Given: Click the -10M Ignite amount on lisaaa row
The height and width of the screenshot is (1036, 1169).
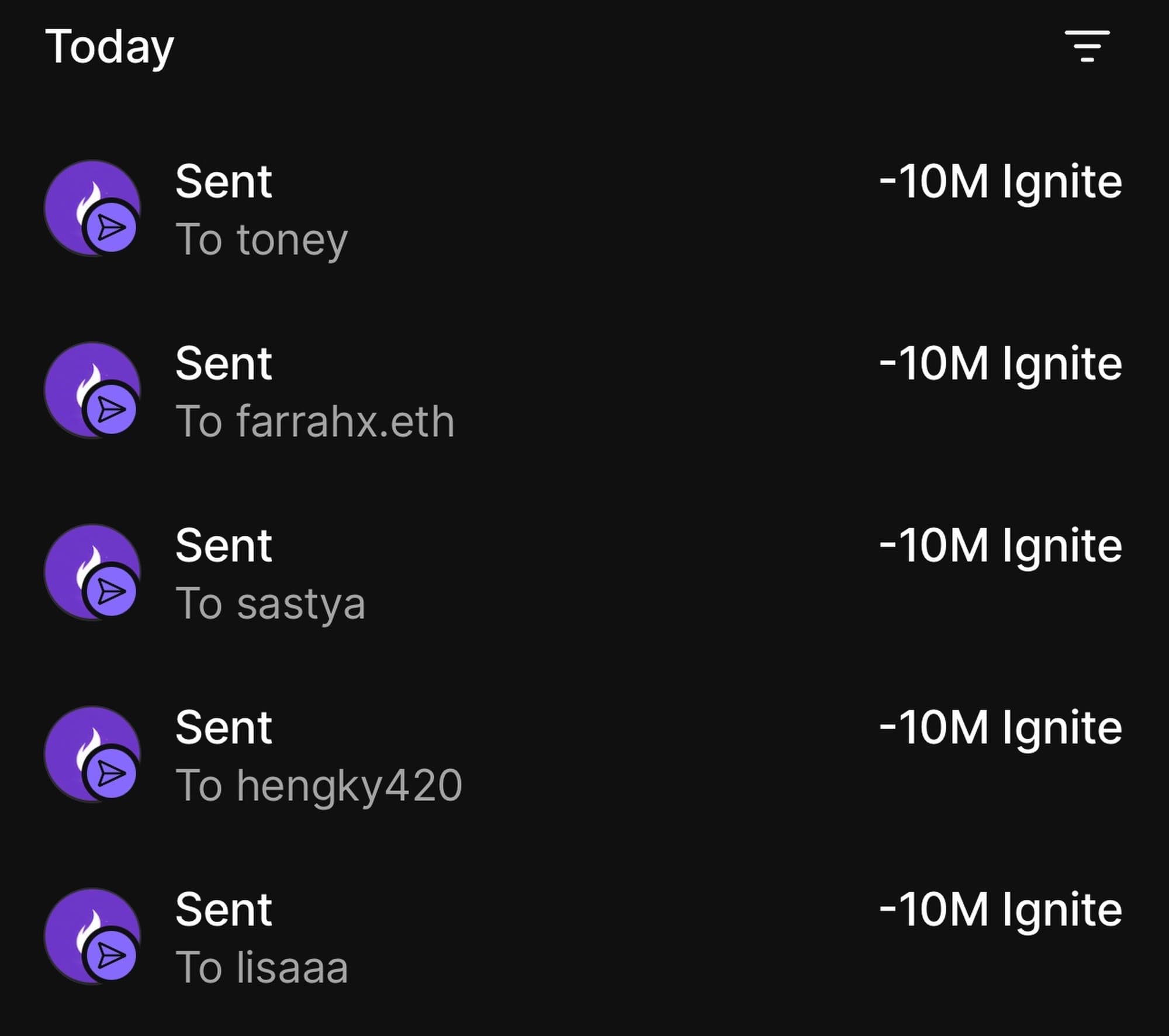Looking at the screenshot, I should (x=1001, y=910).
